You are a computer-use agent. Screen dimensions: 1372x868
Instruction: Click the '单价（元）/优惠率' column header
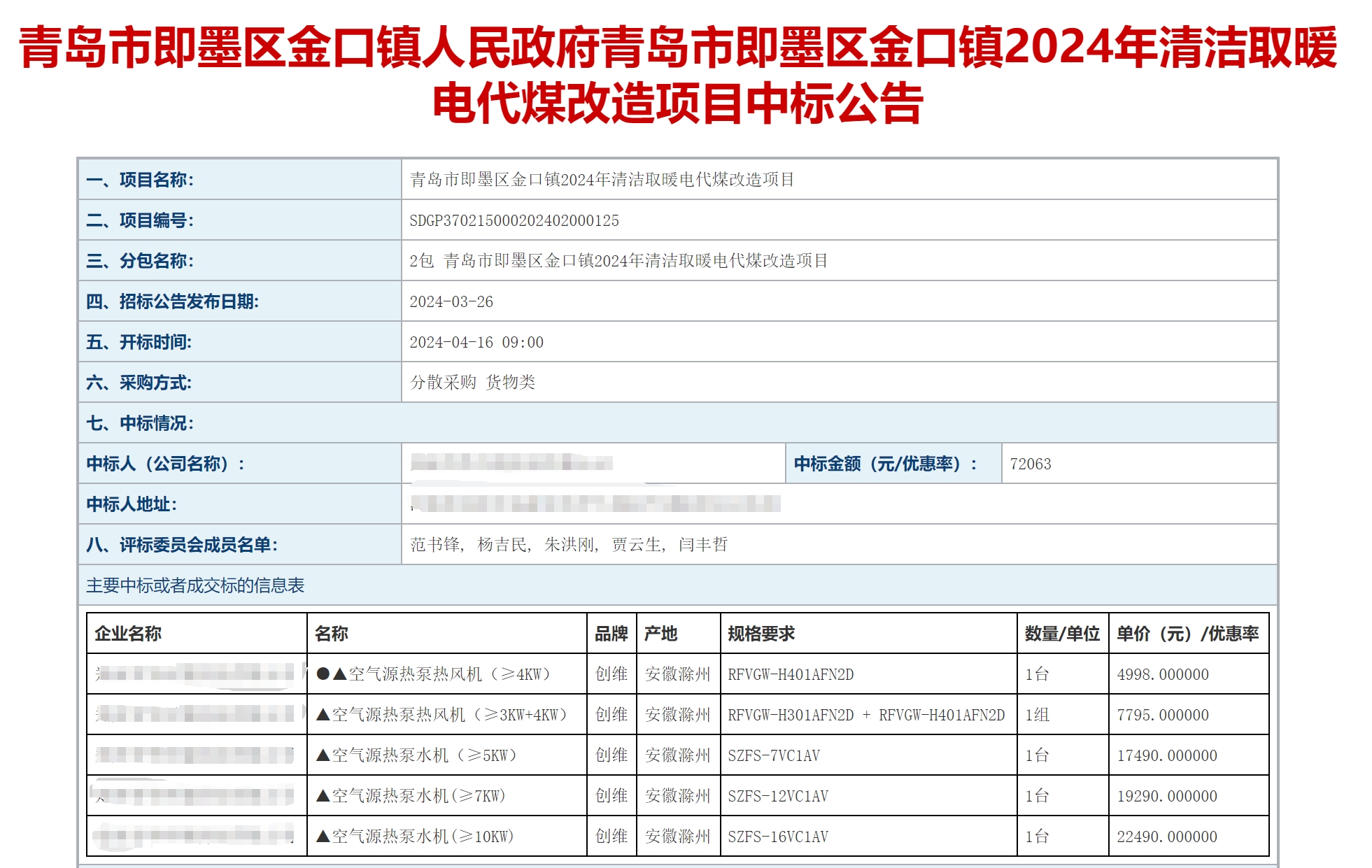pyautogui.click(x=1187, y=634)
